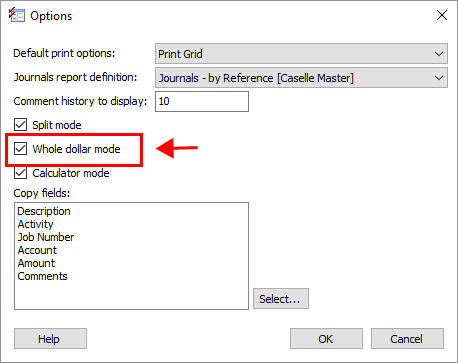The height and width of the screenshot is (363, 458).
Task: Disable the Calculator mode checkbox
Action: [x=20, y=173]
